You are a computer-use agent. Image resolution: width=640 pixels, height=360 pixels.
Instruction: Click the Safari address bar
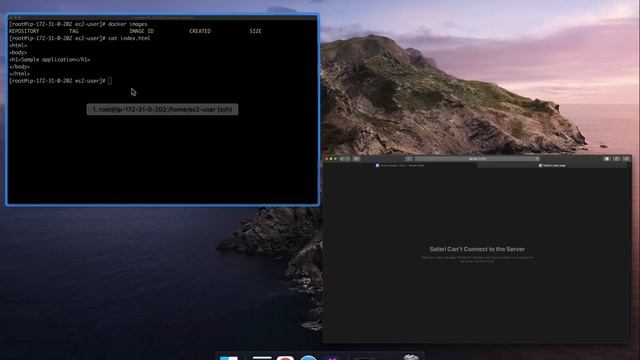tap(477, 159)
